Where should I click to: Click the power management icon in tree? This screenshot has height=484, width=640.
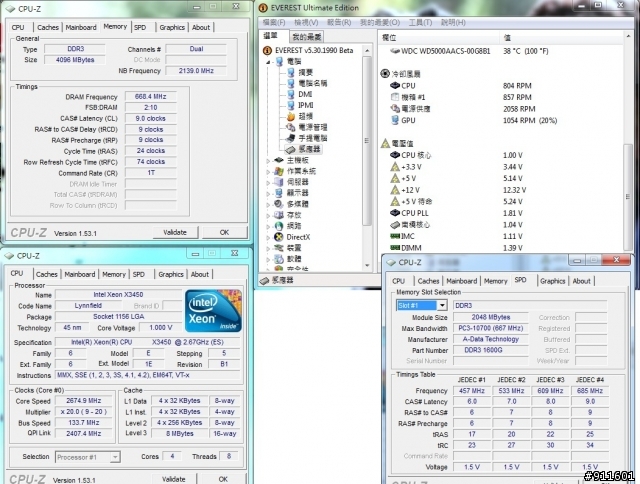click(291, 127)
